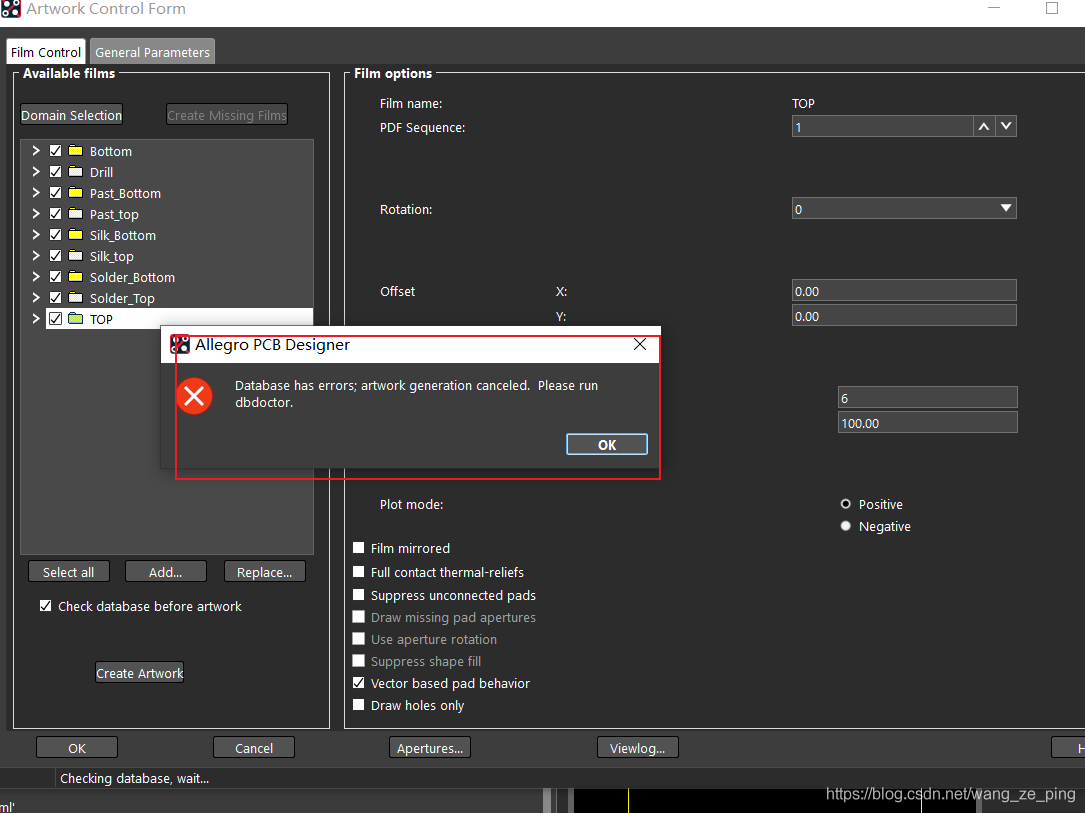
Task: Expand the Bottom film entry
Action: 36,150
